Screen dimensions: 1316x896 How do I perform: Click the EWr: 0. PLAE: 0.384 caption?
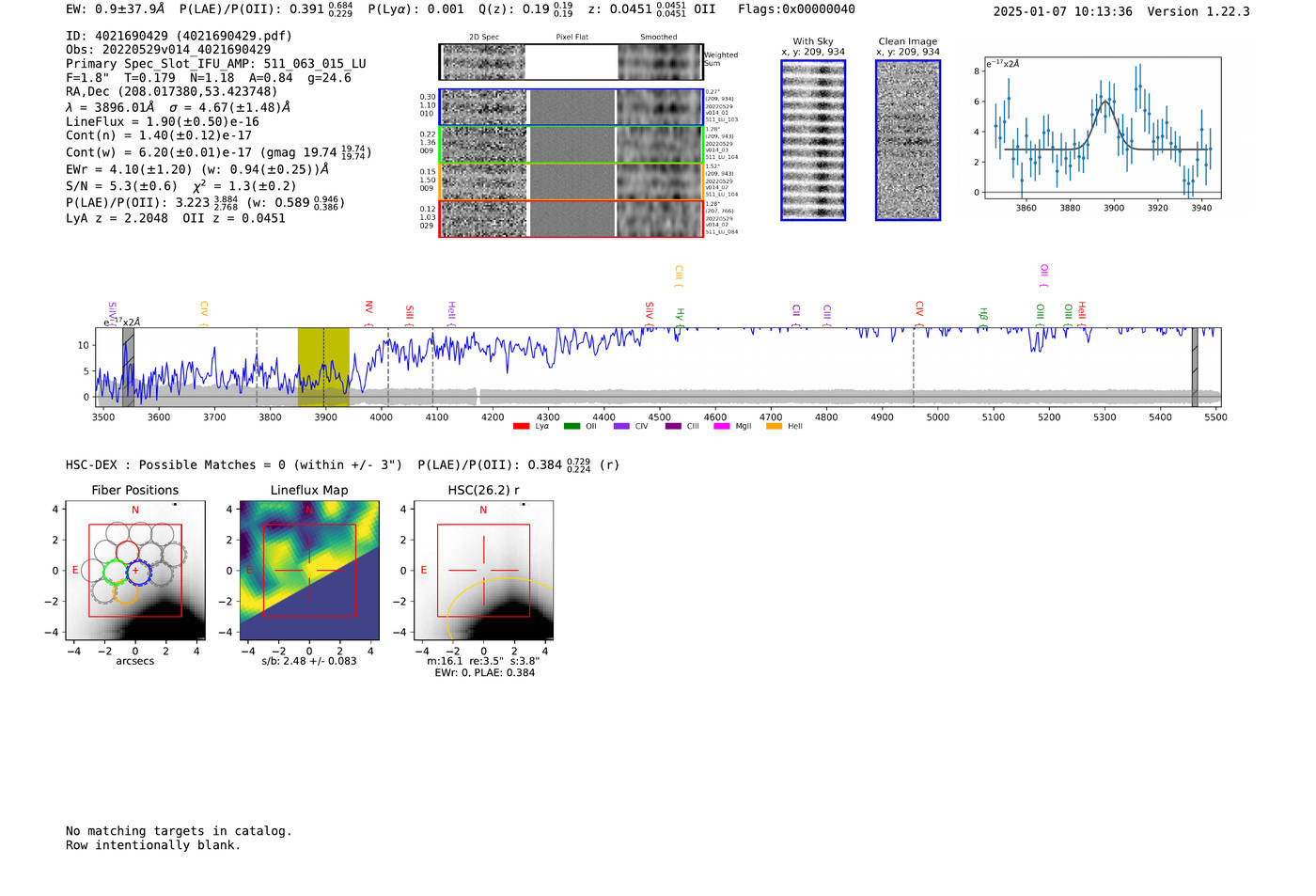[484, 673]
